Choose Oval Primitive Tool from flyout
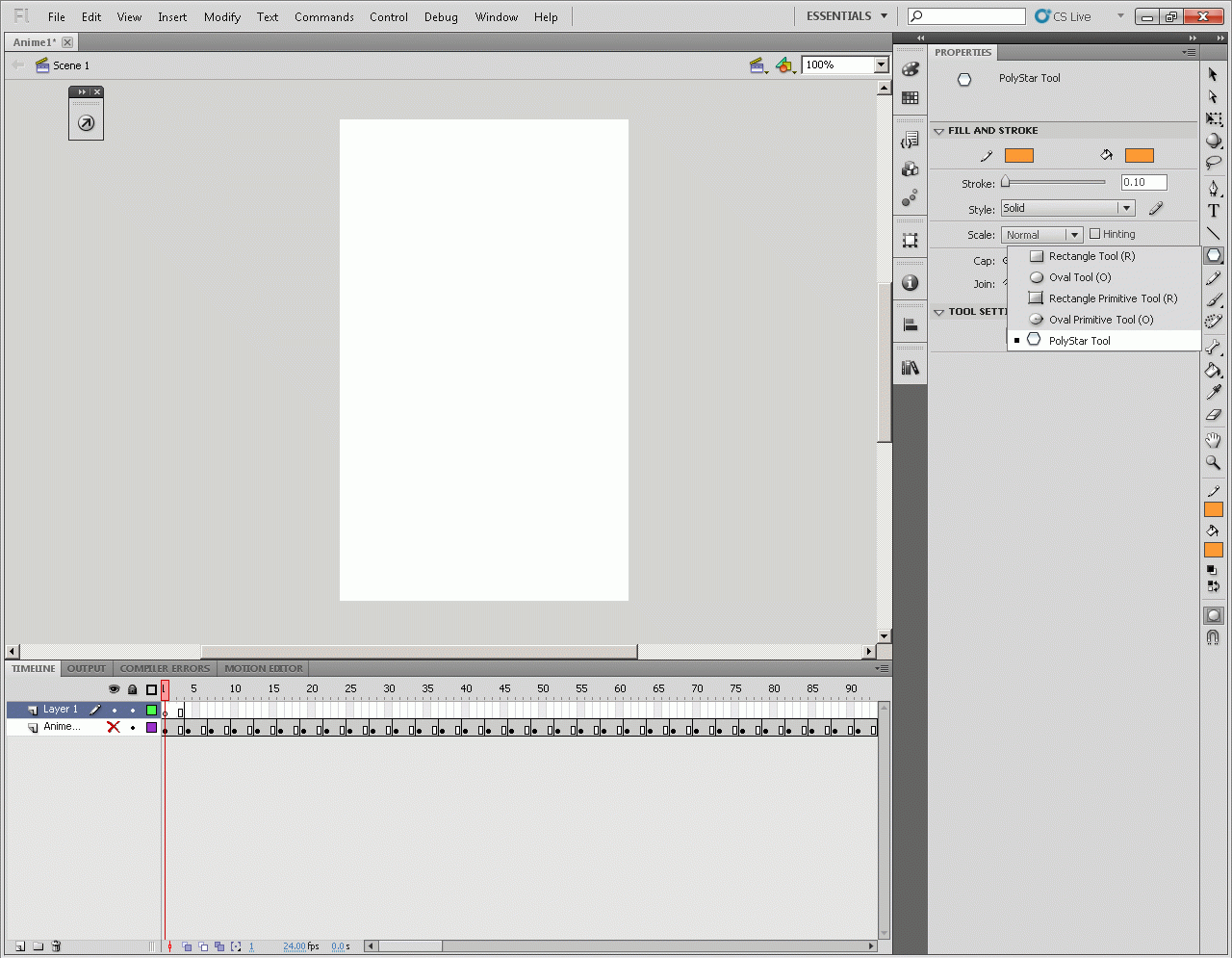Screen dimensions: 1232x958 [1104, 320]
